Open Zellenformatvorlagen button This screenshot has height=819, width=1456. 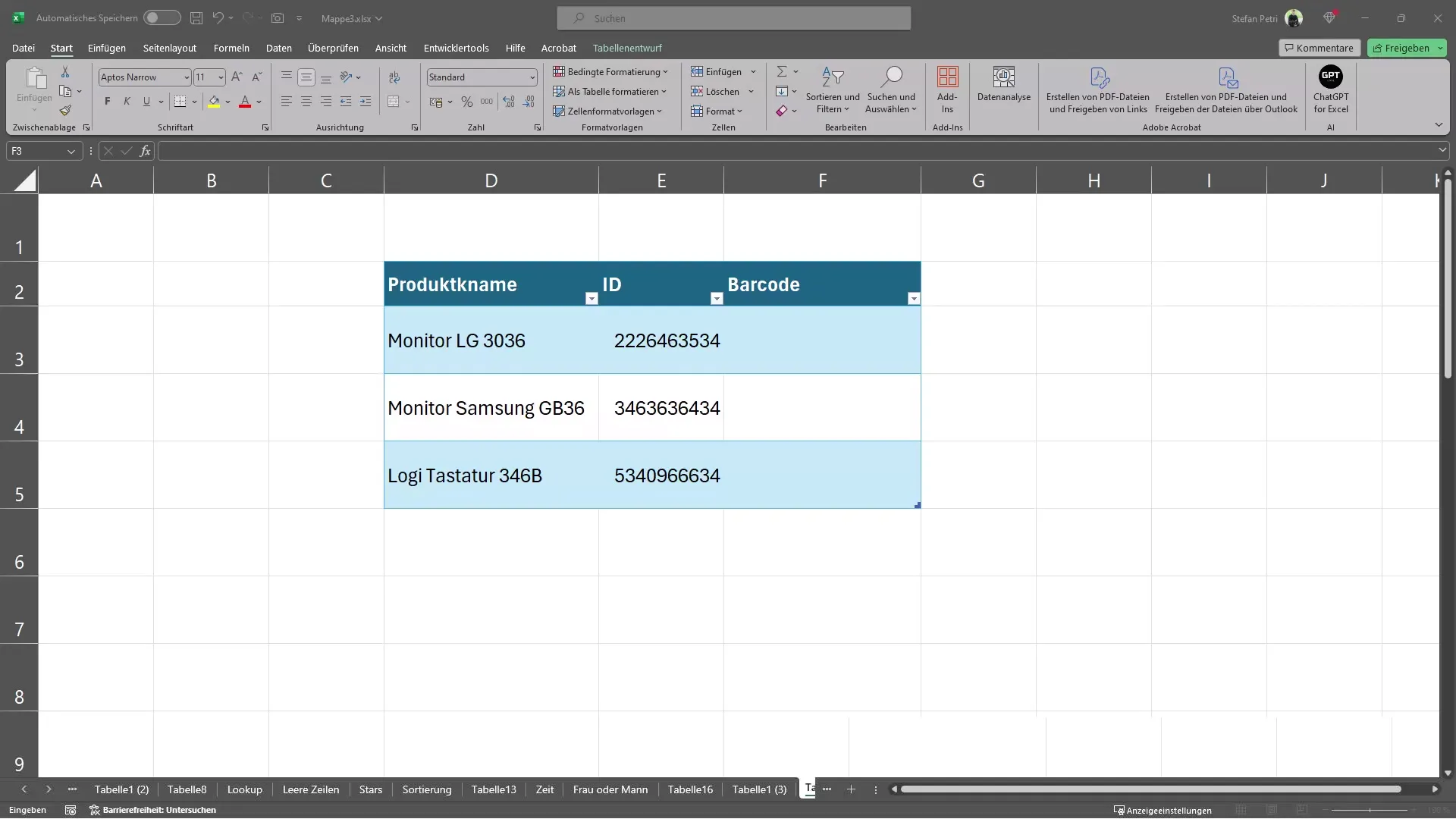pos(607,111)
